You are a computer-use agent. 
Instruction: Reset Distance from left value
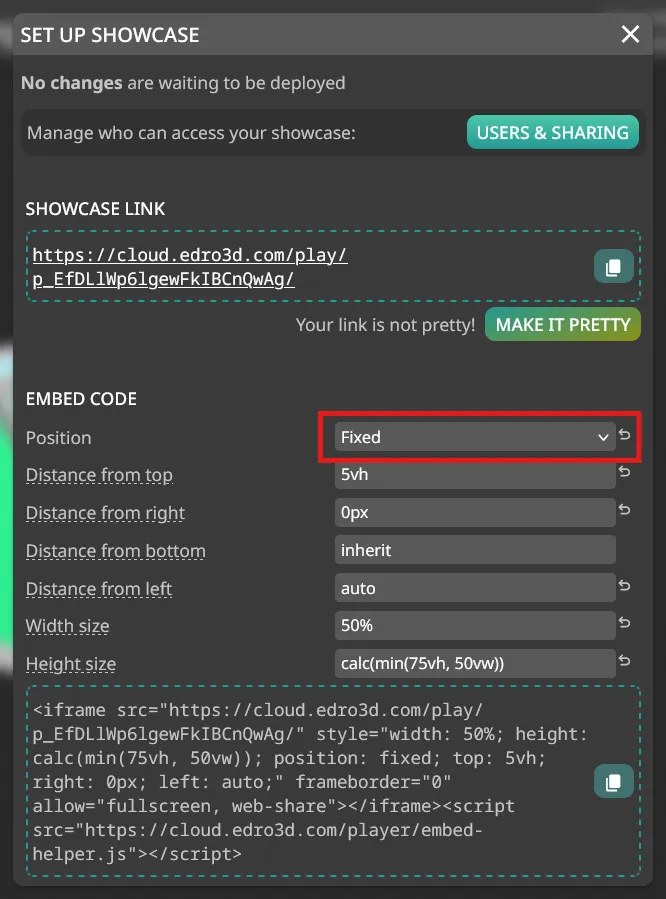[625, 585]
